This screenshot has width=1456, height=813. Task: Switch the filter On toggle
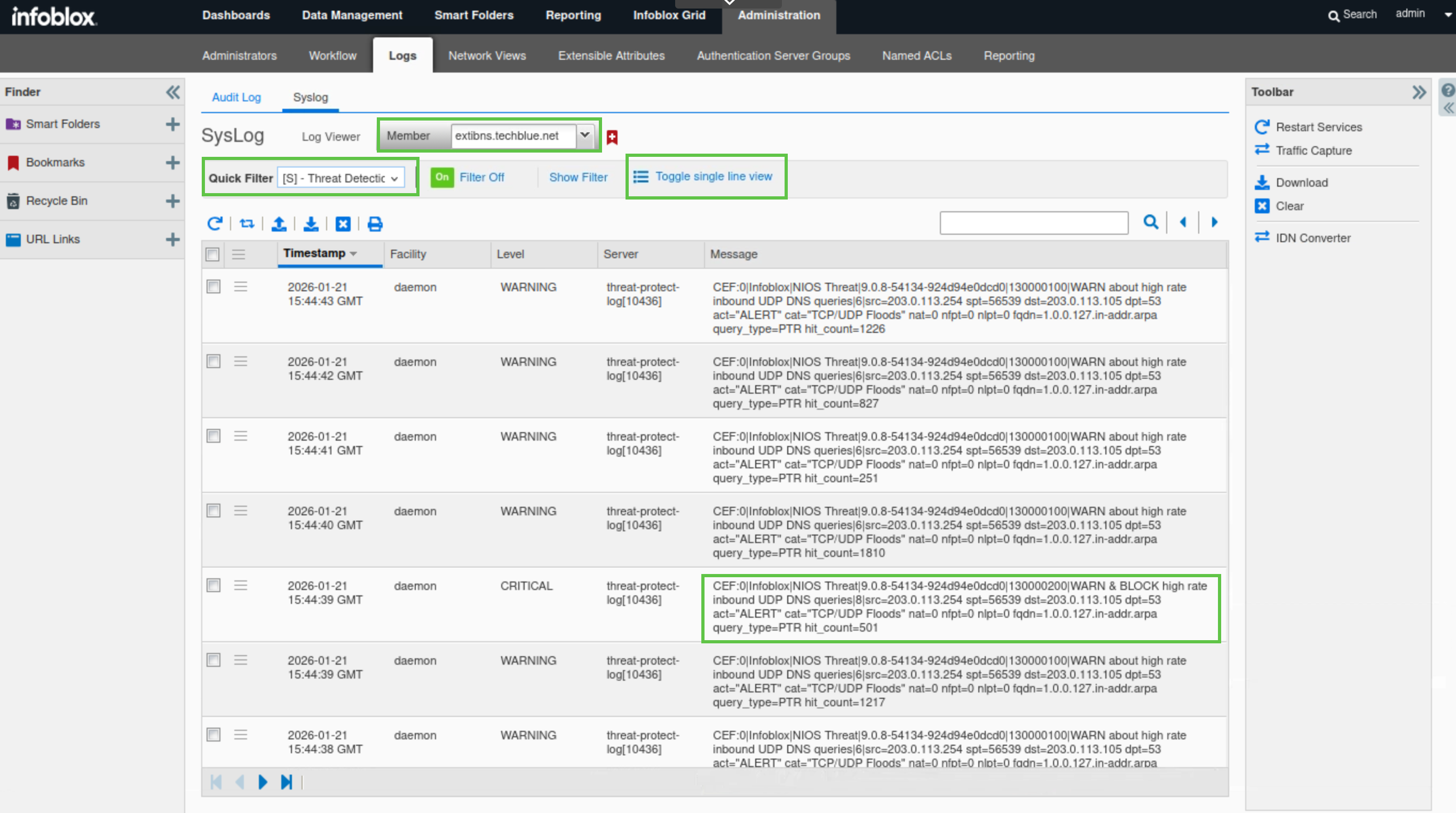[442, 178]
